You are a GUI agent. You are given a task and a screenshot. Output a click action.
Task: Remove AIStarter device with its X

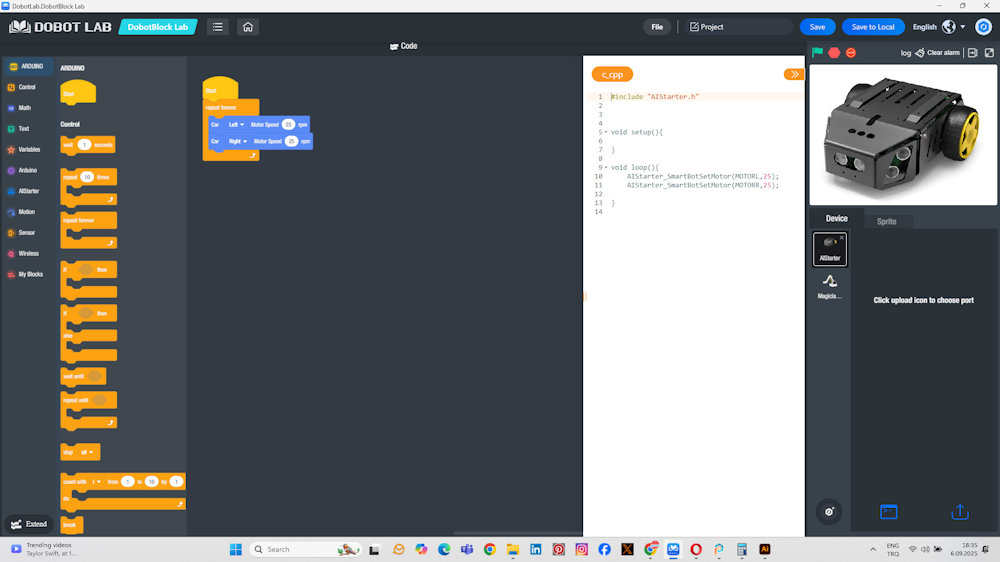[x=841, y=237]
